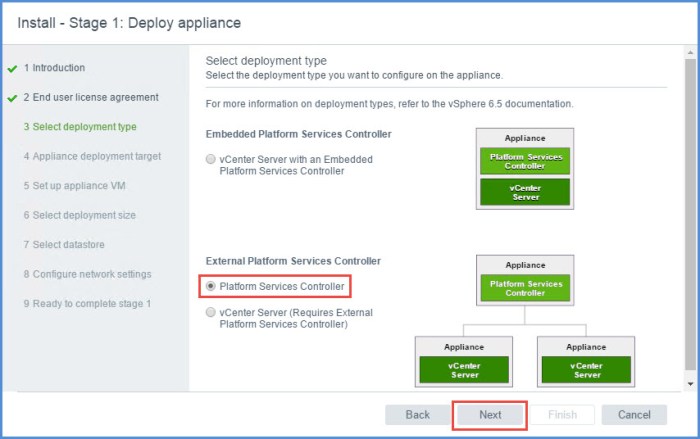Image resolution: width=700 pixels, height=439 pixels.
Task: Click the embedded appliance diagram
Action: pos(525,169)
